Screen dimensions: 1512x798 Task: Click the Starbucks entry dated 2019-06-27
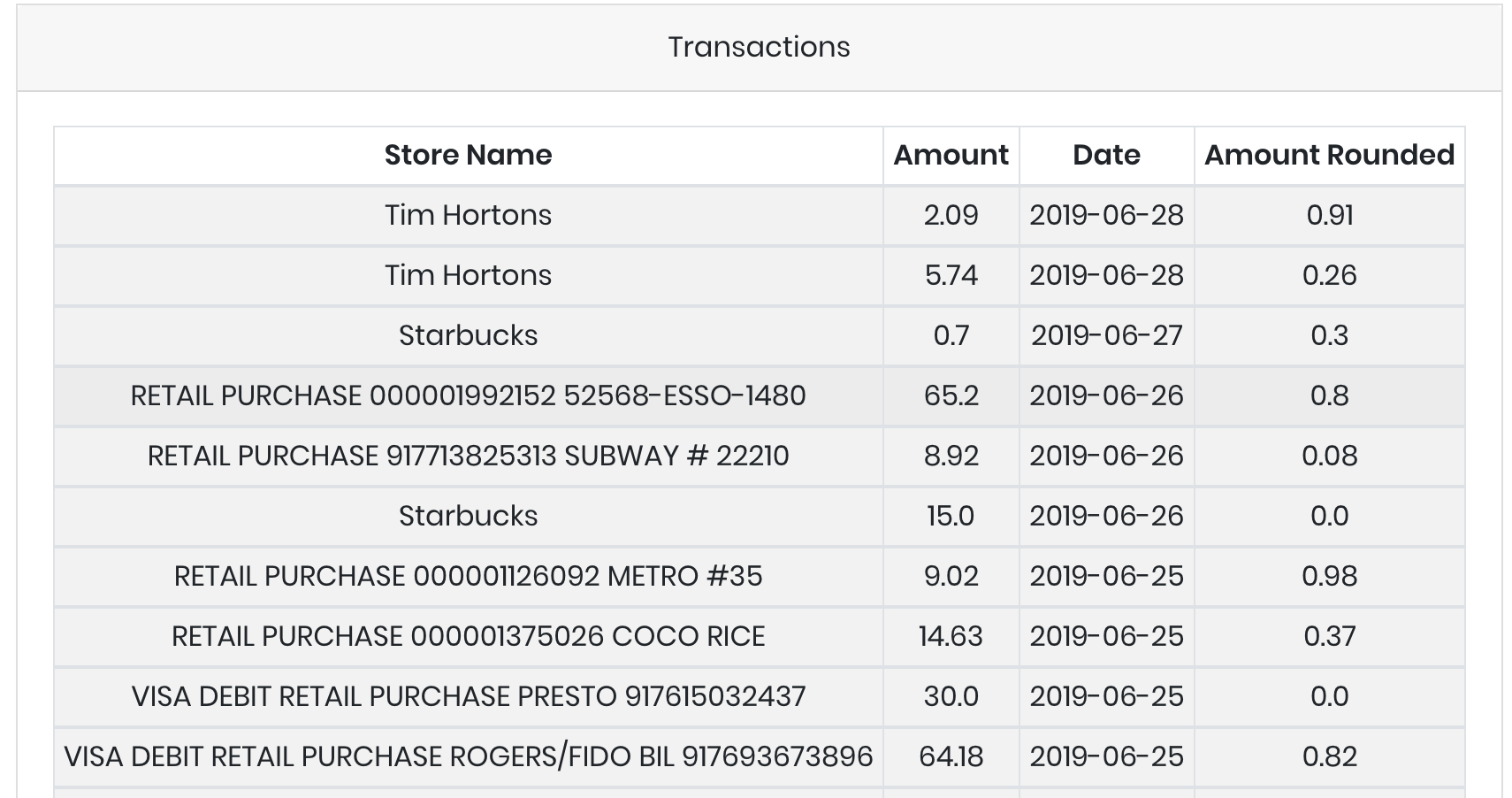coord(468,335)
